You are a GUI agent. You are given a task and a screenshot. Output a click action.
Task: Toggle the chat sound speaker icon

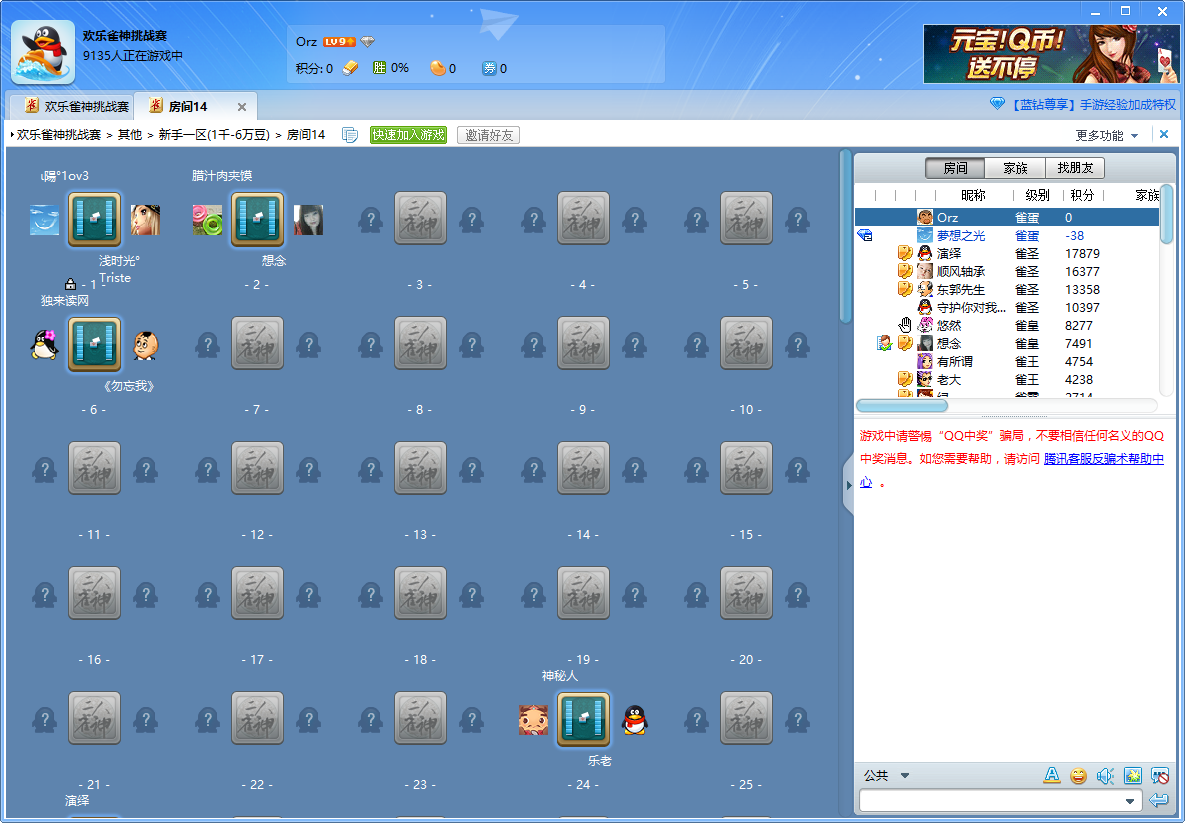[1105, 775]
